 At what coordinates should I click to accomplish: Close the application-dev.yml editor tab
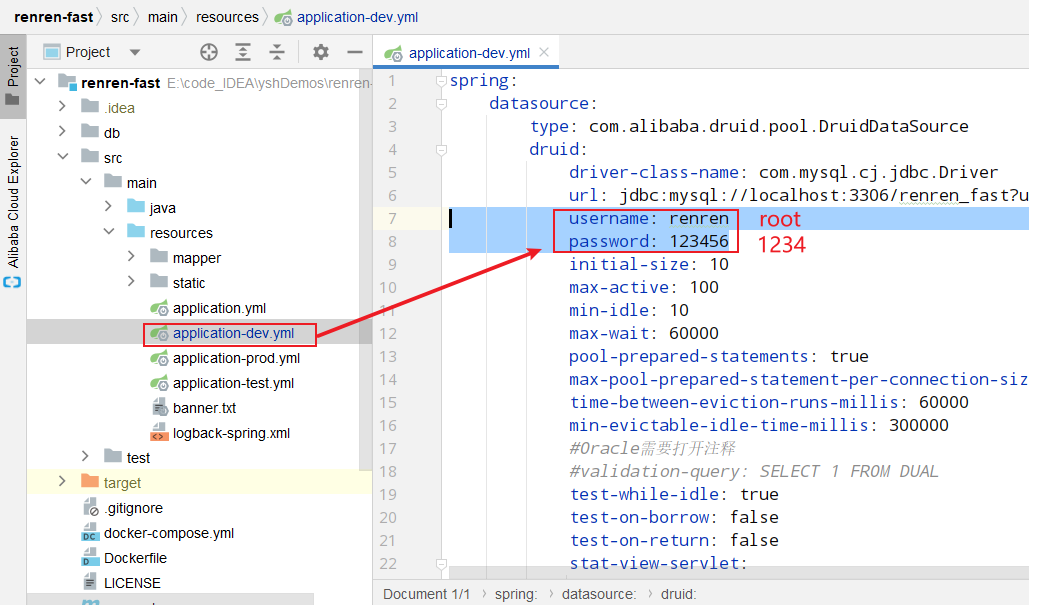pos(544,52)
